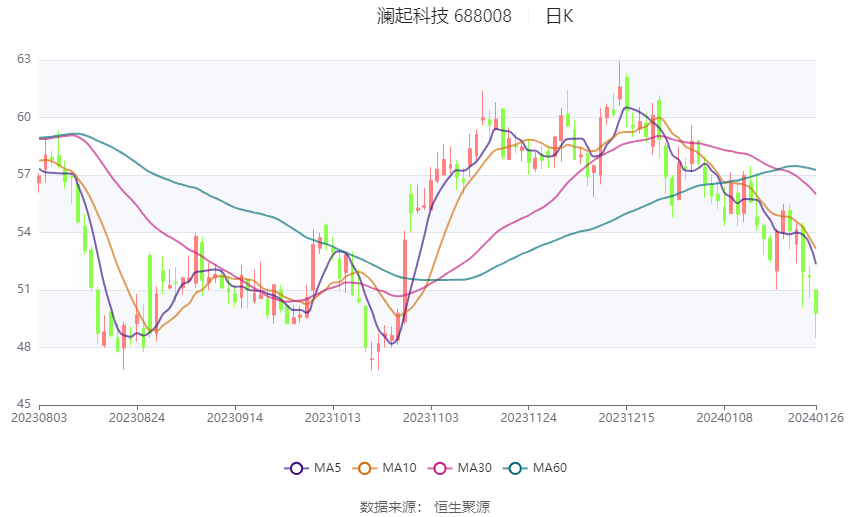The image size is (850, 517).
Task: Click x-axis date label 20231215
Action: (627, 418)
